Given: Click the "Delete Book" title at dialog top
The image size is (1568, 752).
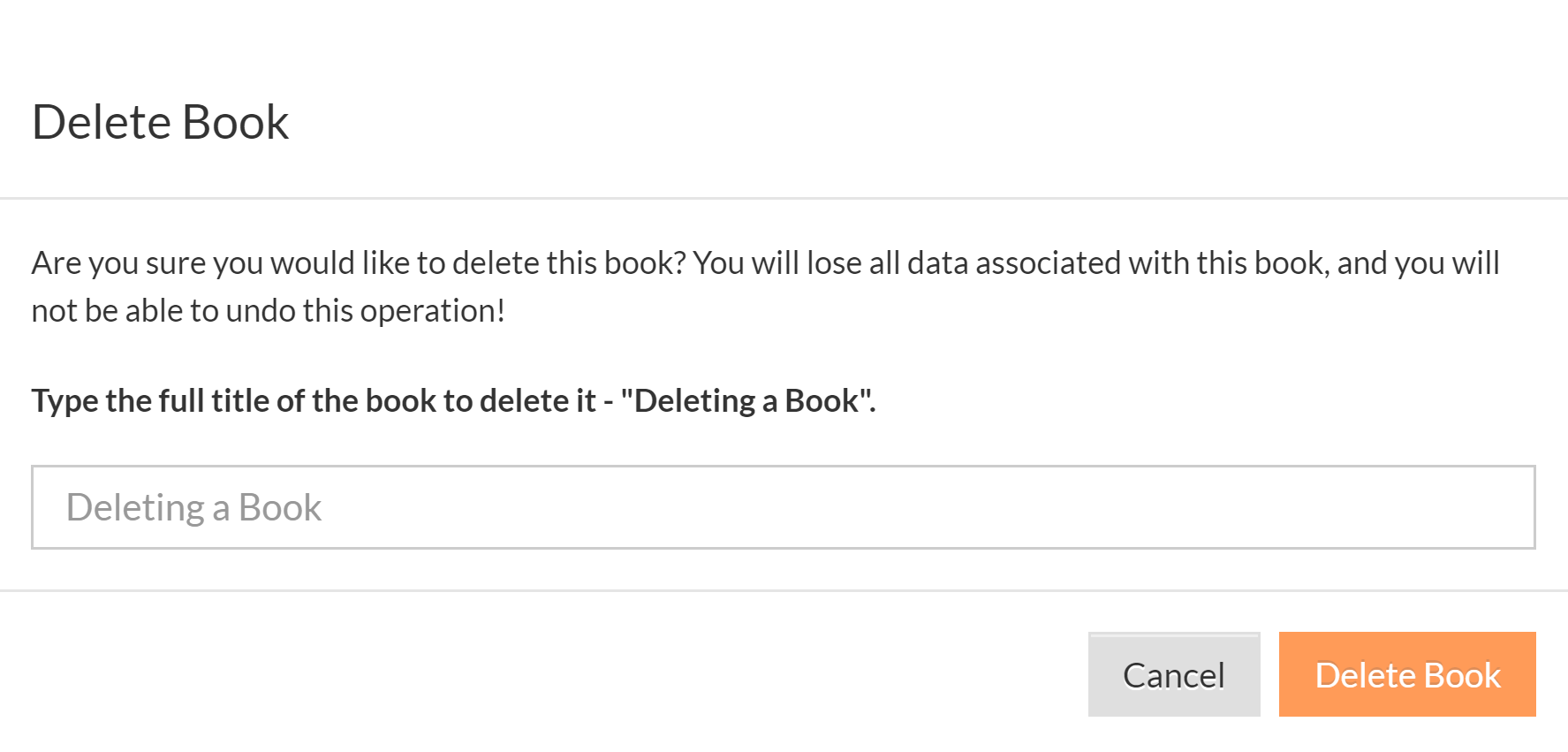Looking at the screenshot, I should (x=160, y=122).
